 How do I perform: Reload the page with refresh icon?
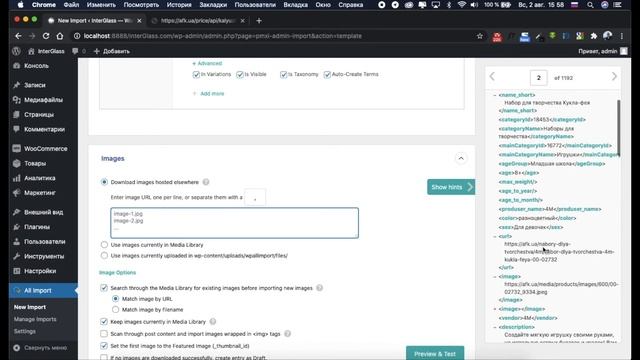tap(46, 36)
